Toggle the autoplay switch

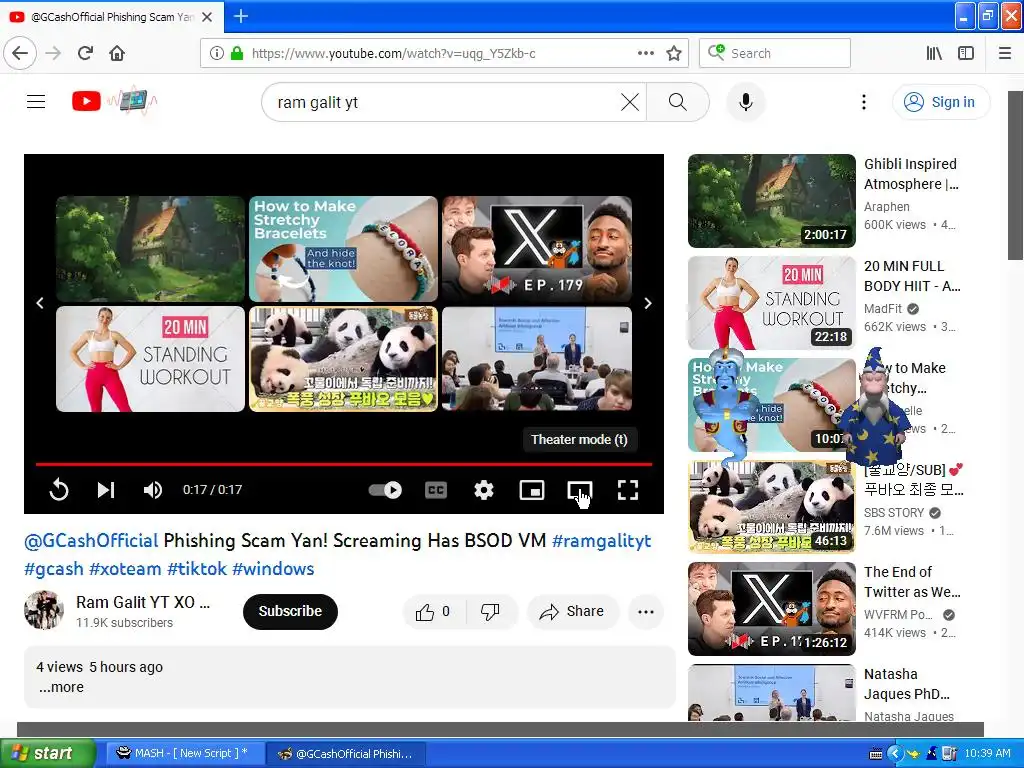[385, 490]
